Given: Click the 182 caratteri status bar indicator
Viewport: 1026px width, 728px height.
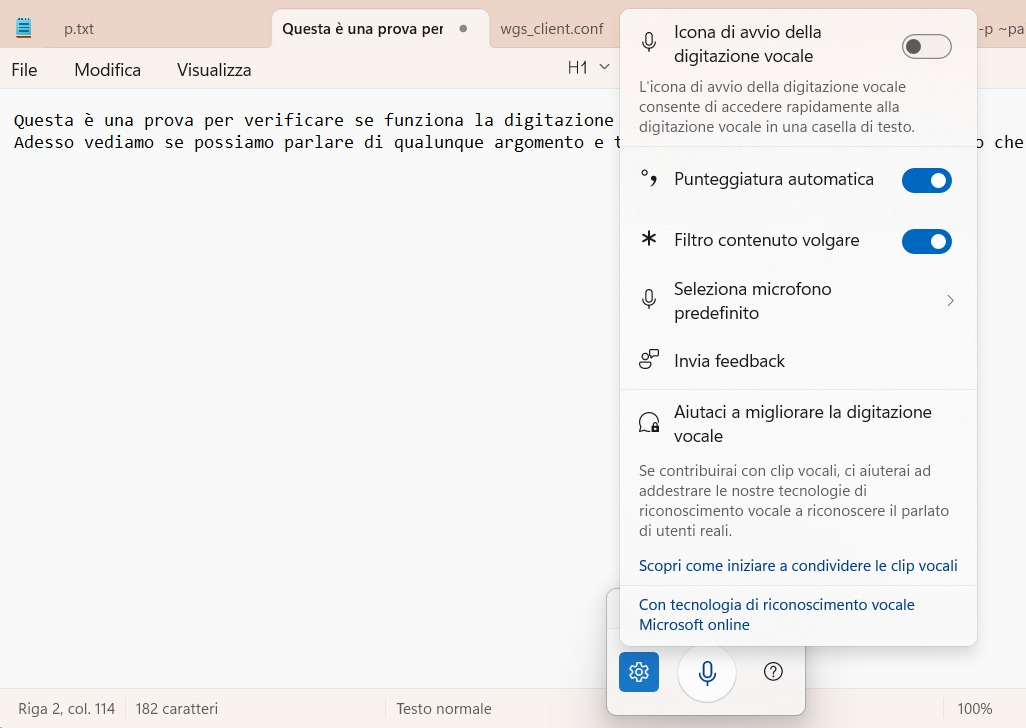Looking at the screenshot, I should (176, 708).
